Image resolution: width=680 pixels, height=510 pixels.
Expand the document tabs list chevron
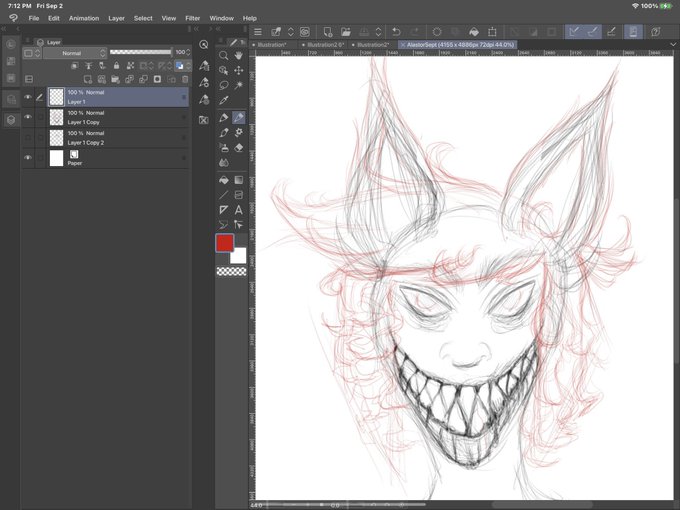tap(673, 45)
